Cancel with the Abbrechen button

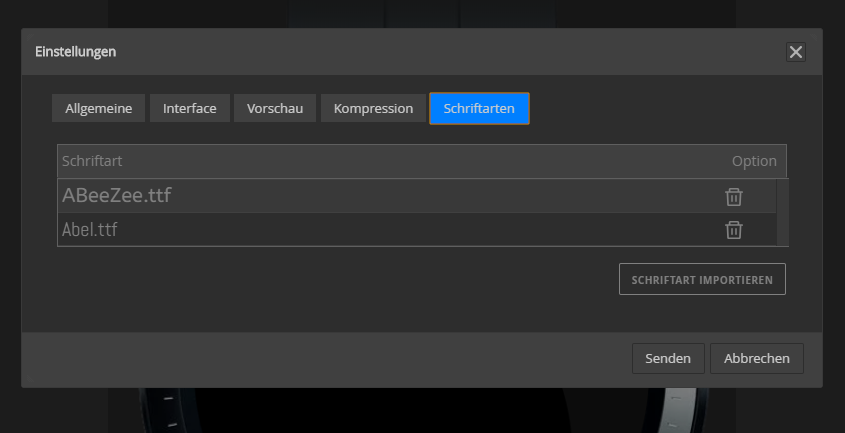tap(757, 359)
